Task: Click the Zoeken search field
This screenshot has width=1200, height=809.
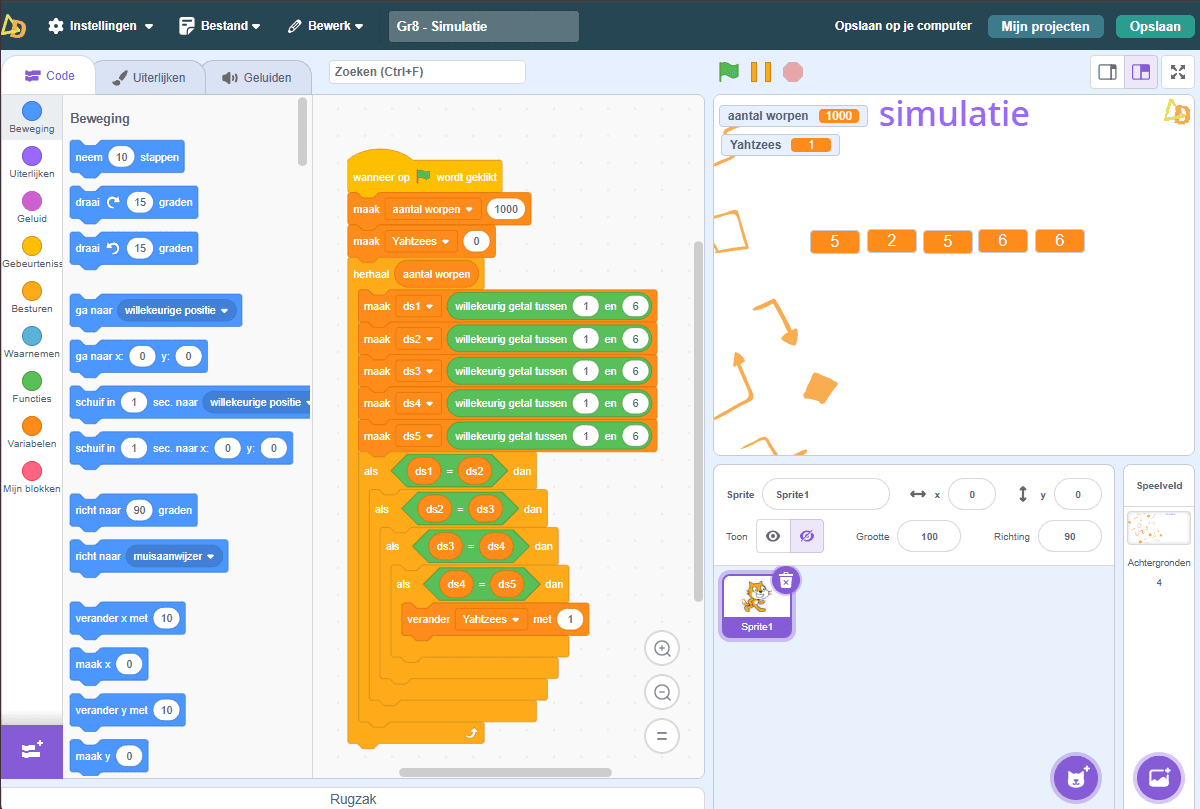Action: (x=427, y=72)
